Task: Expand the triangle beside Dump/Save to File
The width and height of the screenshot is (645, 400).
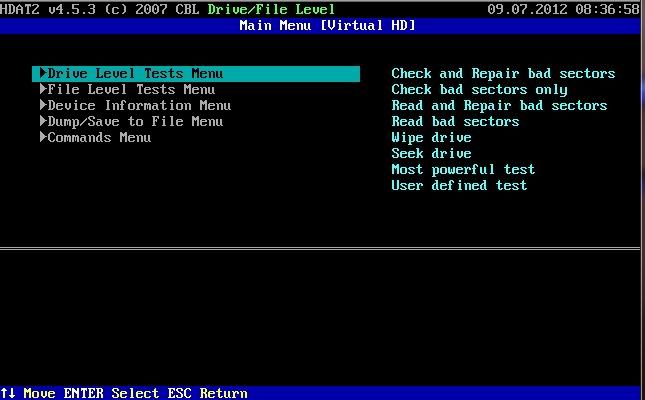Action: pyautogui.click(x=43, y=121)
